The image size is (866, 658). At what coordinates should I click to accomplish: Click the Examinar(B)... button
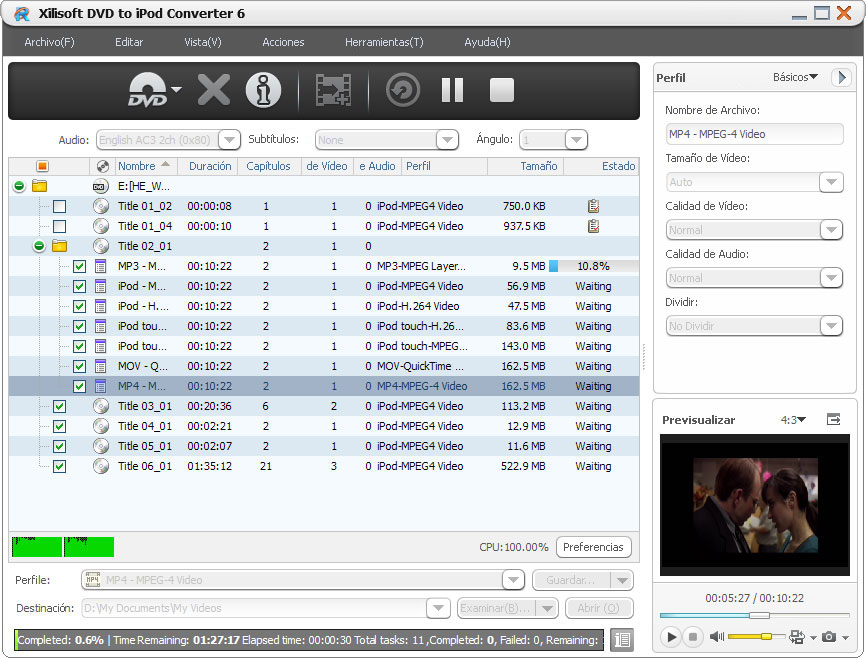[x=495, y=608]
